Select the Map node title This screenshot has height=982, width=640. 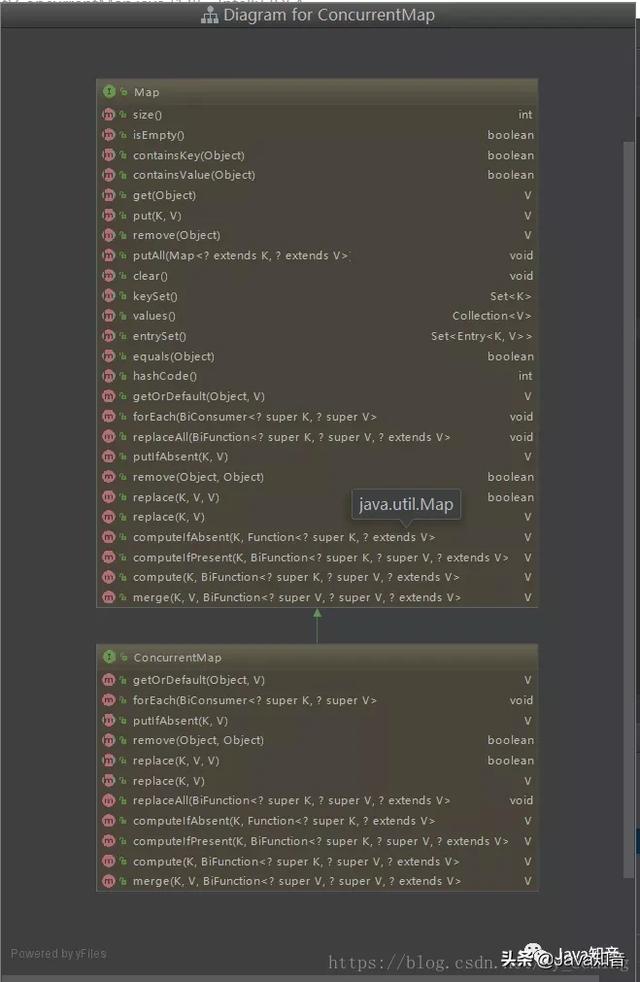[x=147, y=92]
